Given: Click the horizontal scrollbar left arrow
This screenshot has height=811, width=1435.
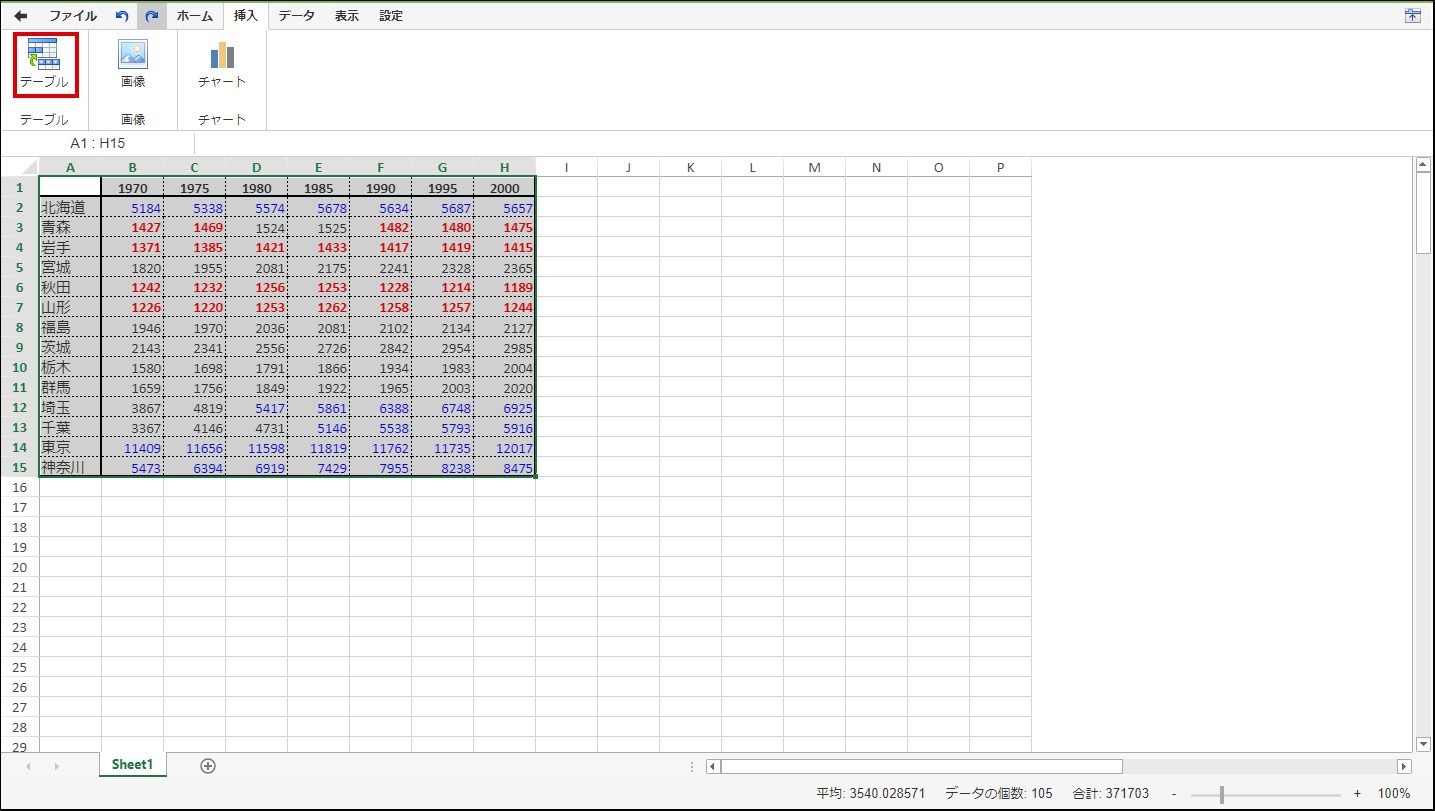Looking at the screenshot, I should point(713,767).
